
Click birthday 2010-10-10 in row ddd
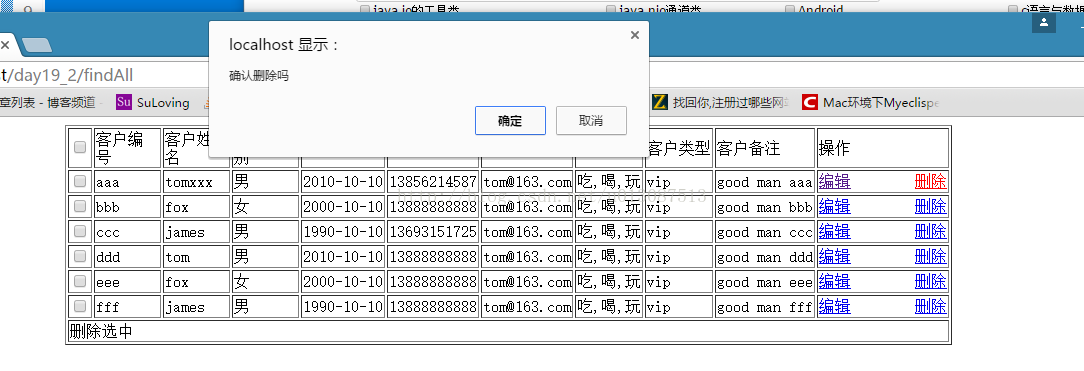click(x=343, y=257)
